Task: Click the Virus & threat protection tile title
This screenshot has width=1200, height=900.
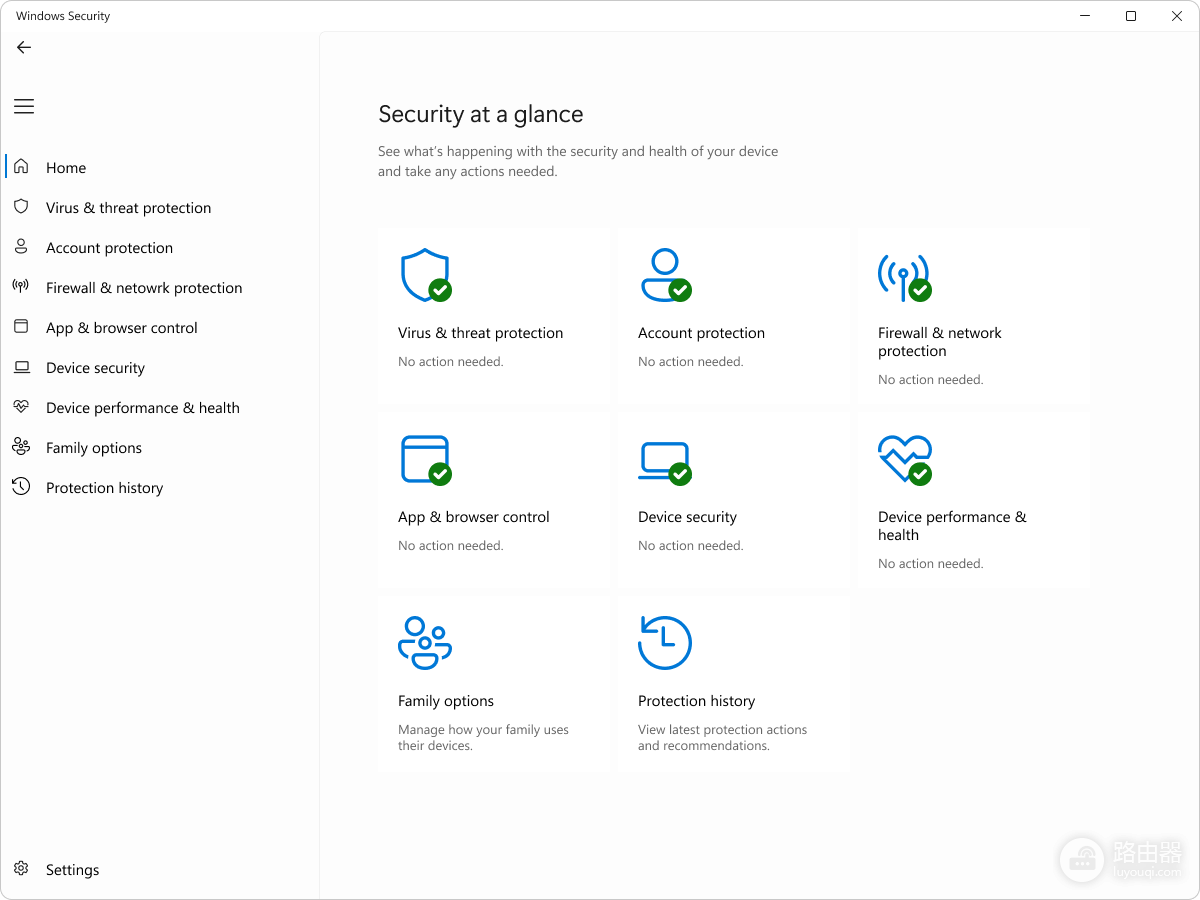Action: point(480,333)
